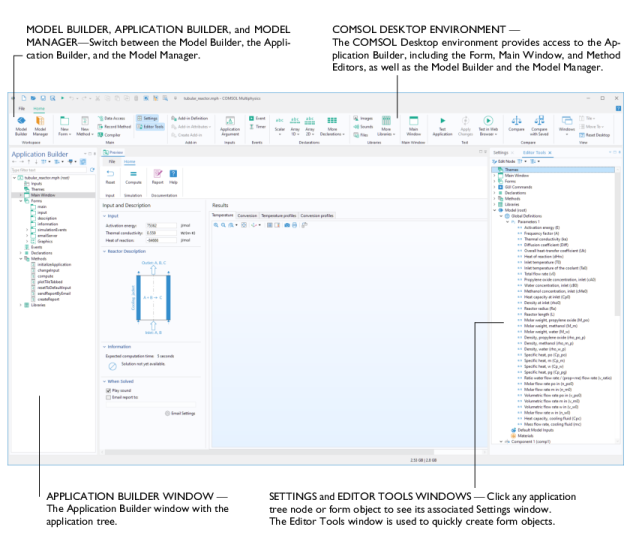The height and width of the screenshot is (551, 630).
Task: Open Model Manager from the ribbon
Action: click(x=40, y=124)
